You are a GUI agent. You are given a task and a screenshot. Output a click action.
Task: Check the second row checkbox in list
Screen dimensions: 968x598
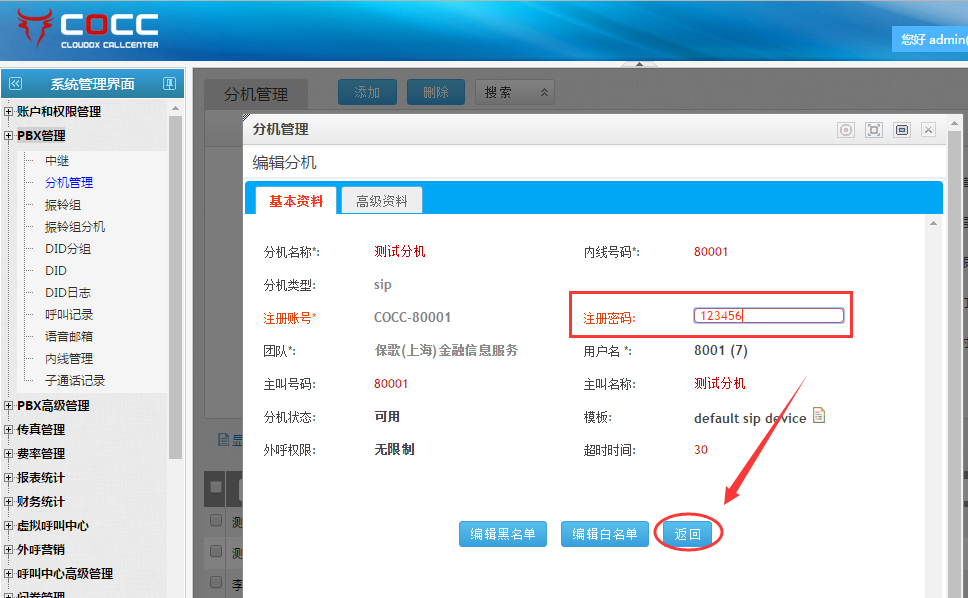pos(216,551)
